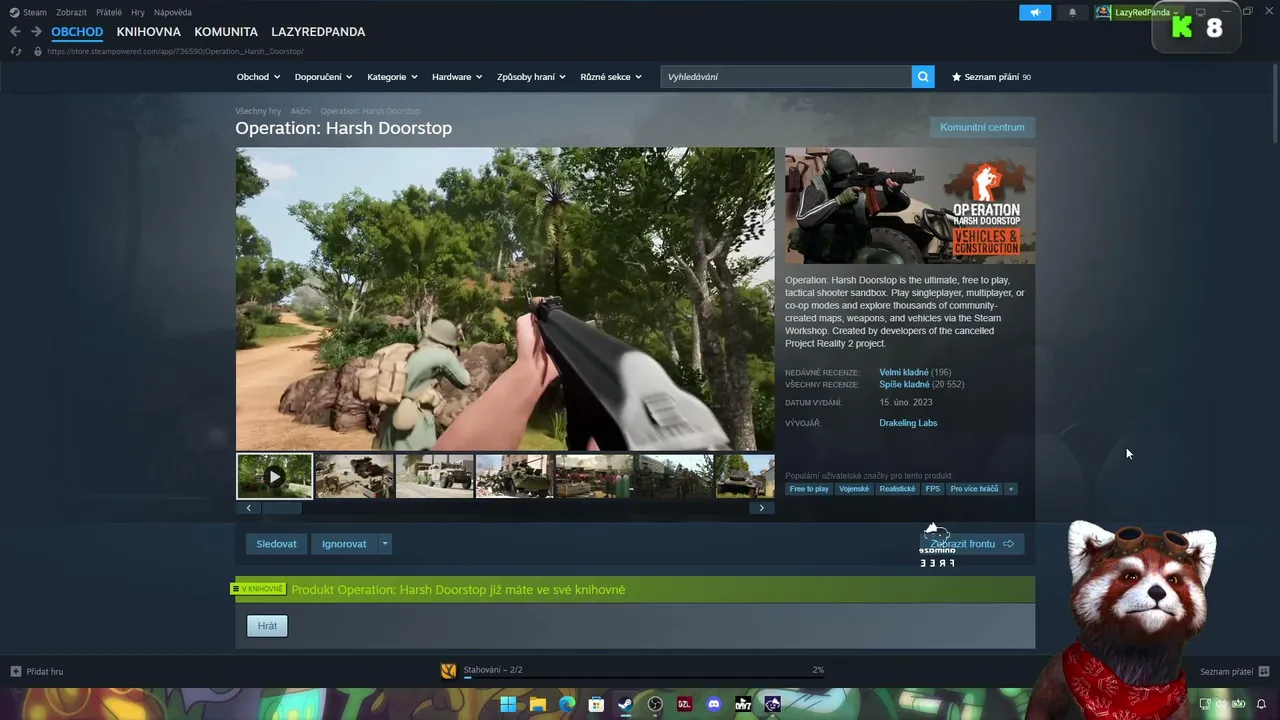Expand the Obchod store dropdown
1280x720 pixels.
tap(258, 77)
